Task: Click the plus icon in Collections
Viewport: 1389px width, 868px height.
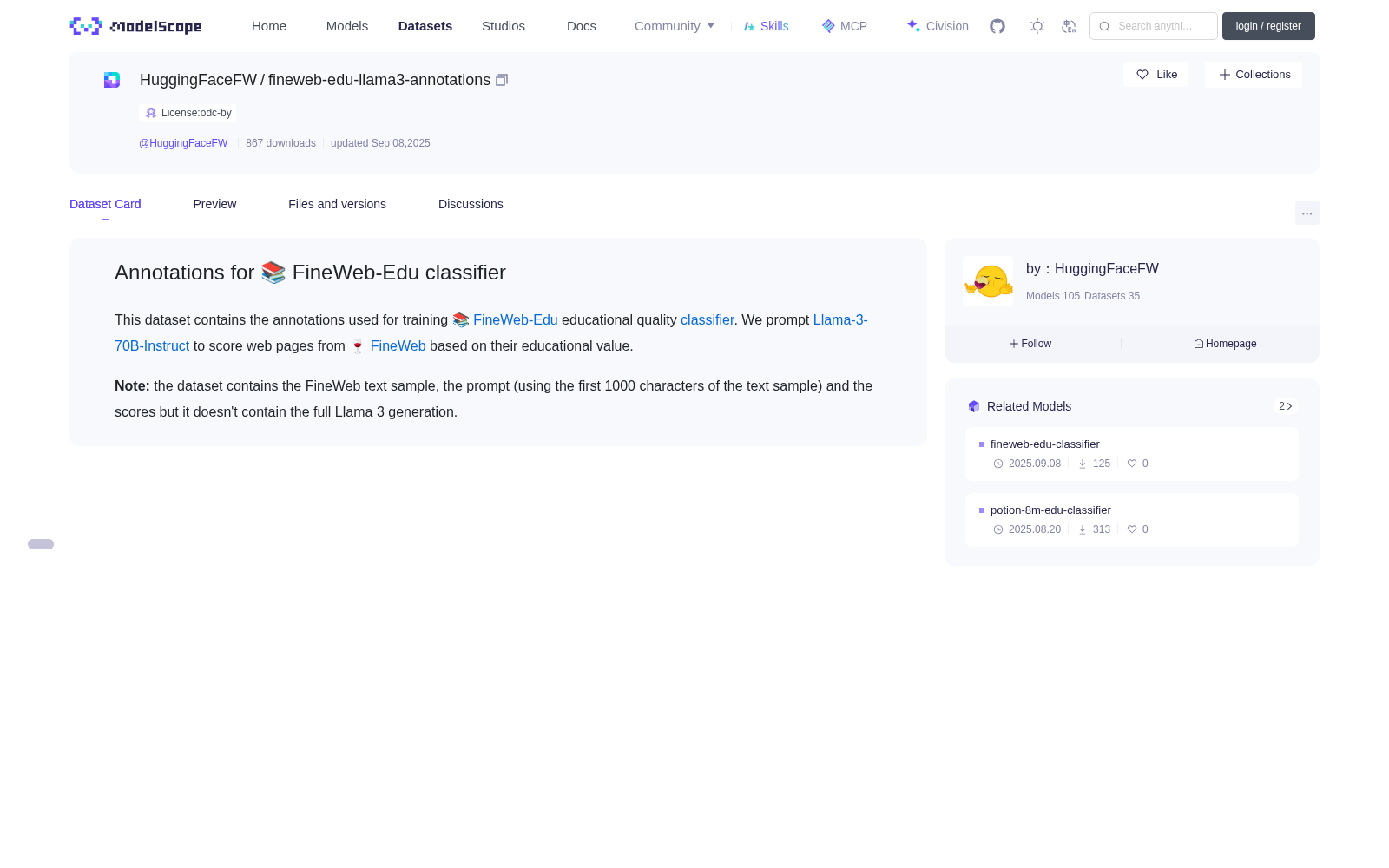Action: click(x=1225, y=75)
